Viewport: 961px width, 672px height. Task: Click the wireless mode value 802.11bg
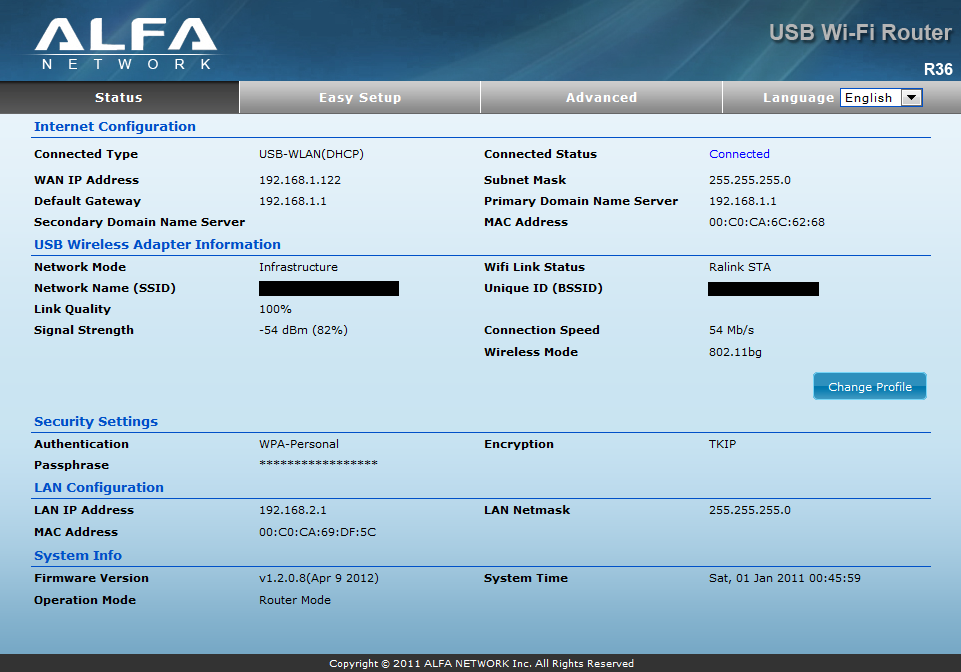735,352
